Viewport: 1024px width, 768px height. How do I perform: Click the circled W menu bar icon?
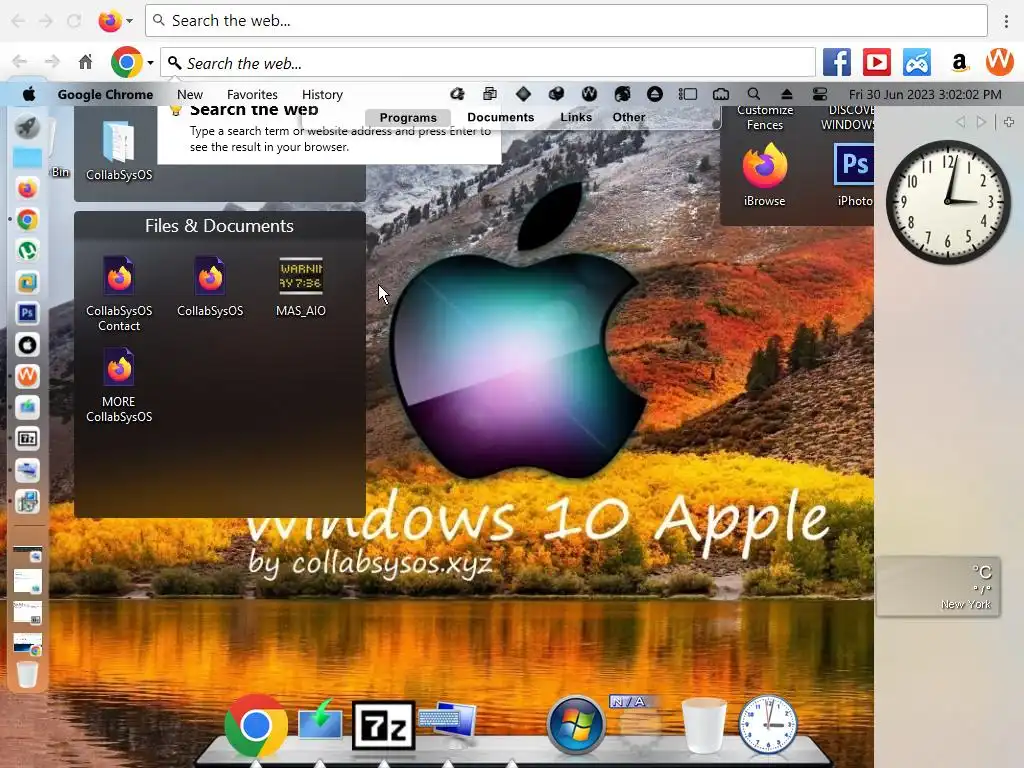(589, 94)
